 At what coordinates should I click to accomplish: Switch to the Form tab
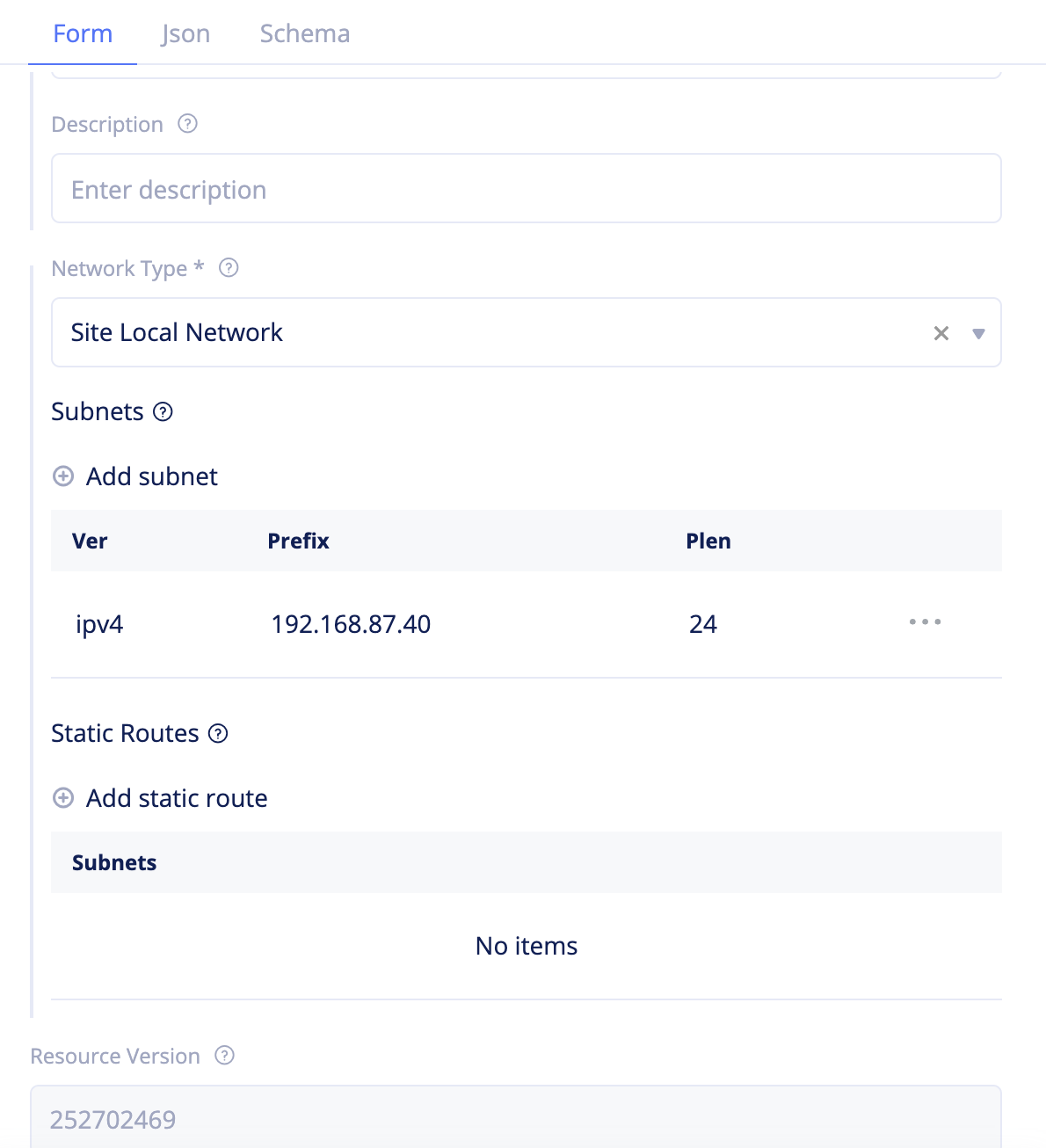coord(83,33)
